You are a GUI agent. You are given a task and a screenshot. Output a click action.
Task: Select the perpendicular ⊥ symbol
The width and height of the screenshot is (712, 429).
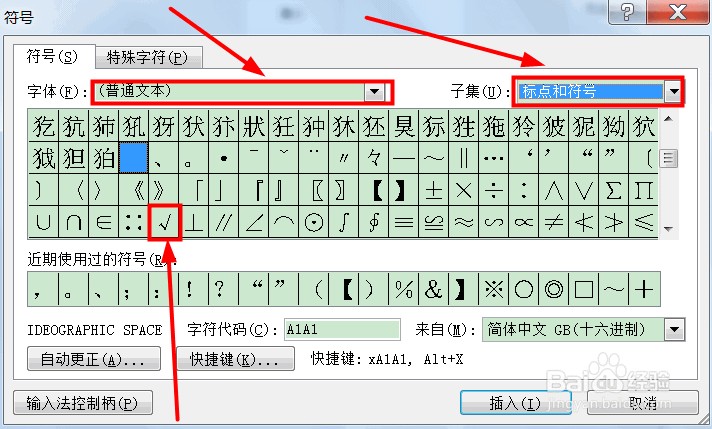tap(194, 222)
